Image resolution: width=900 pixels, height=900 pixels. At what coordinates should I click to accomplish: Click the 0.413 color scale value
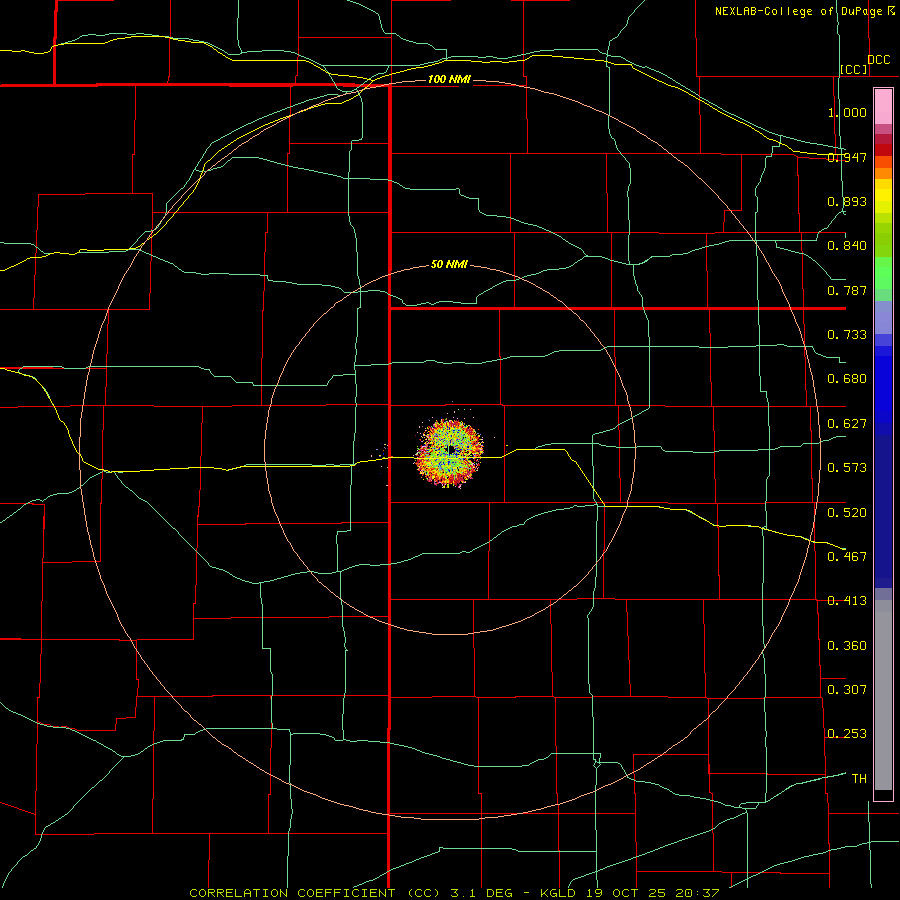[847, 601]
